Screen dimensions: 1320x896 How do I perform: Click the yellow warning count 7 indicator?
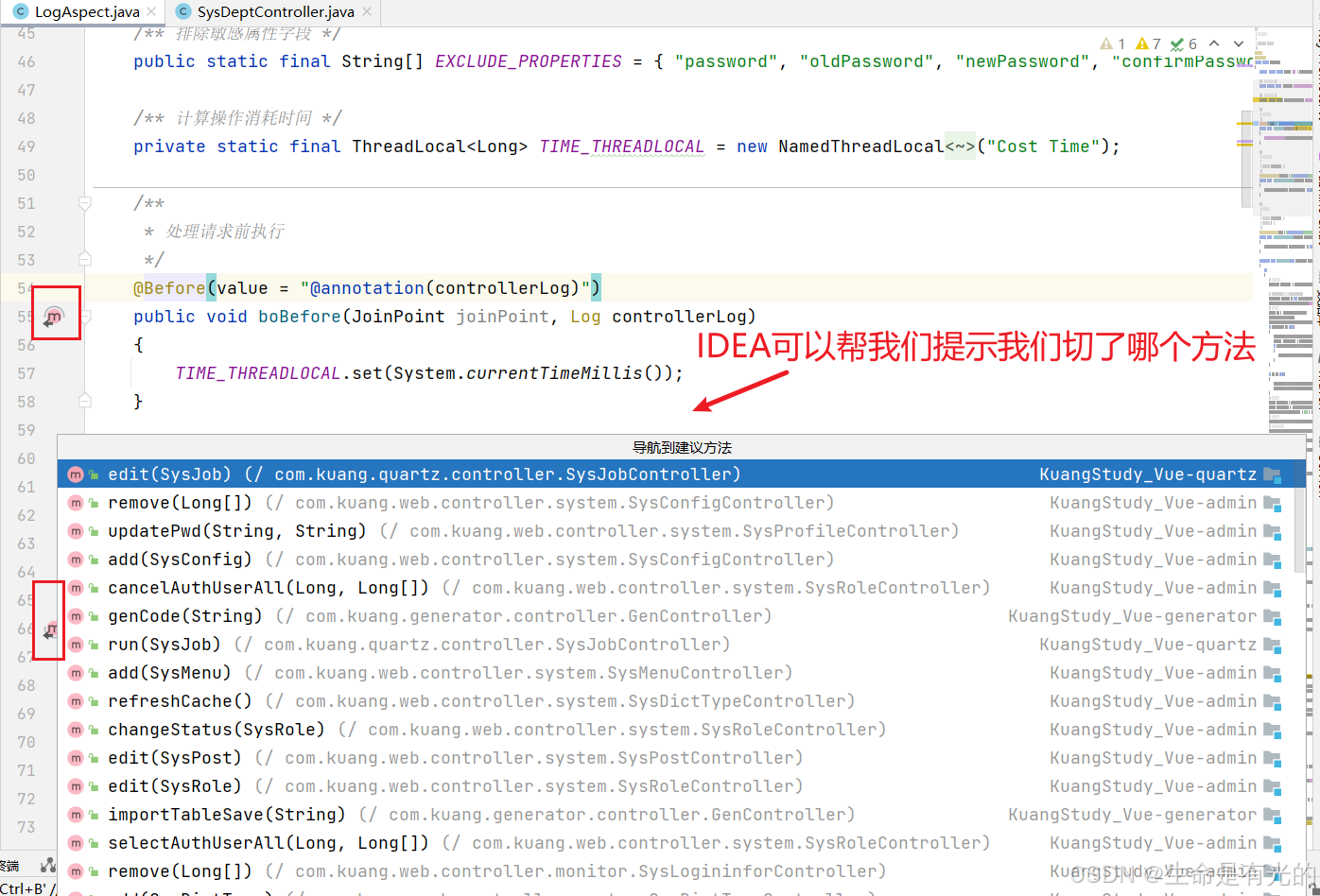coord(1148,43)
